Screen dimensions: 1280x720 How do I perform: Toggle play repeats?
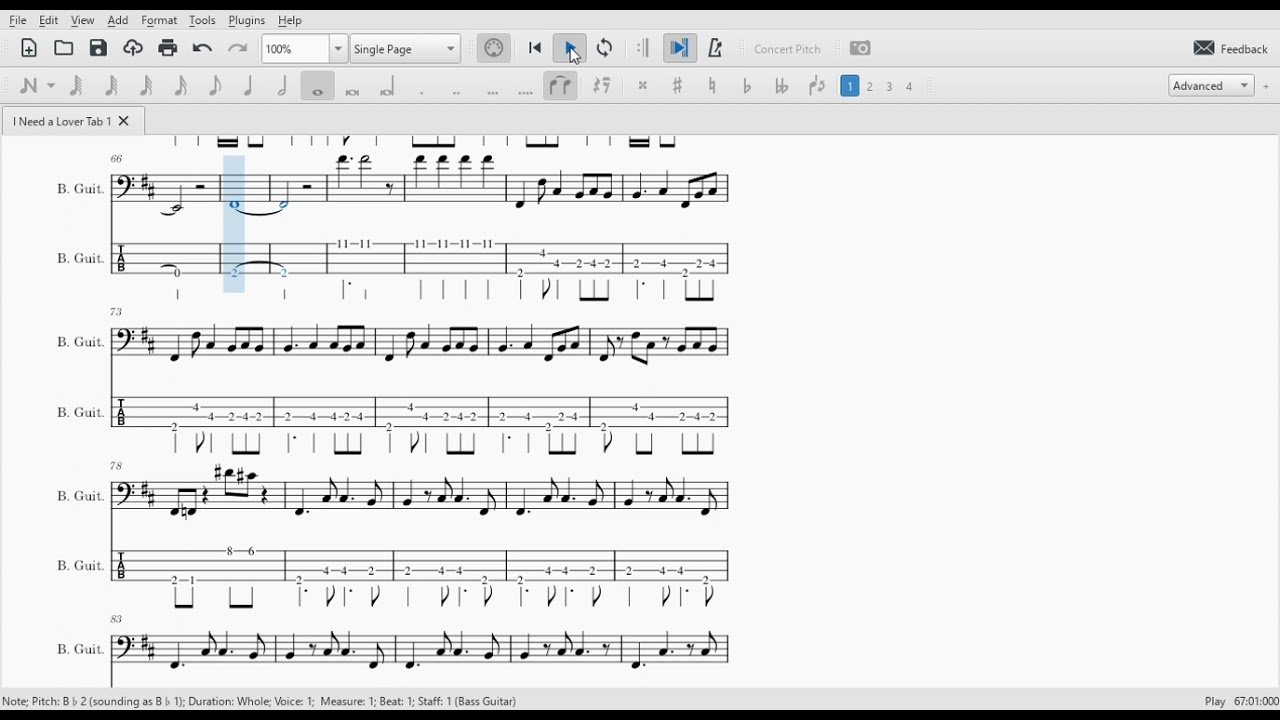[x=644, y=48]
